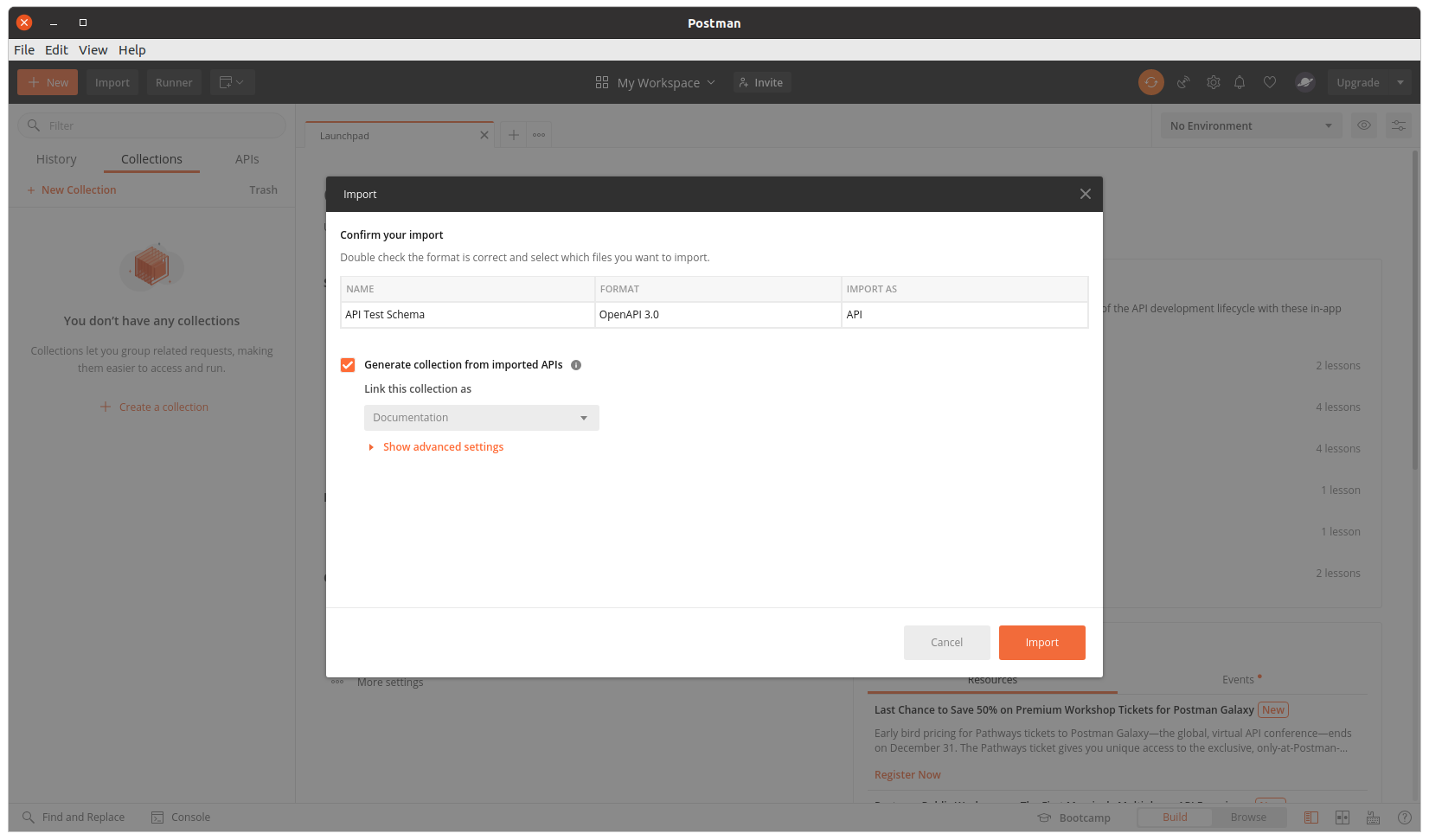The height and width of the screenshot is (840, 1429).
Task: Click the sidebar Filter input field
Action: [x=151, y=125]
